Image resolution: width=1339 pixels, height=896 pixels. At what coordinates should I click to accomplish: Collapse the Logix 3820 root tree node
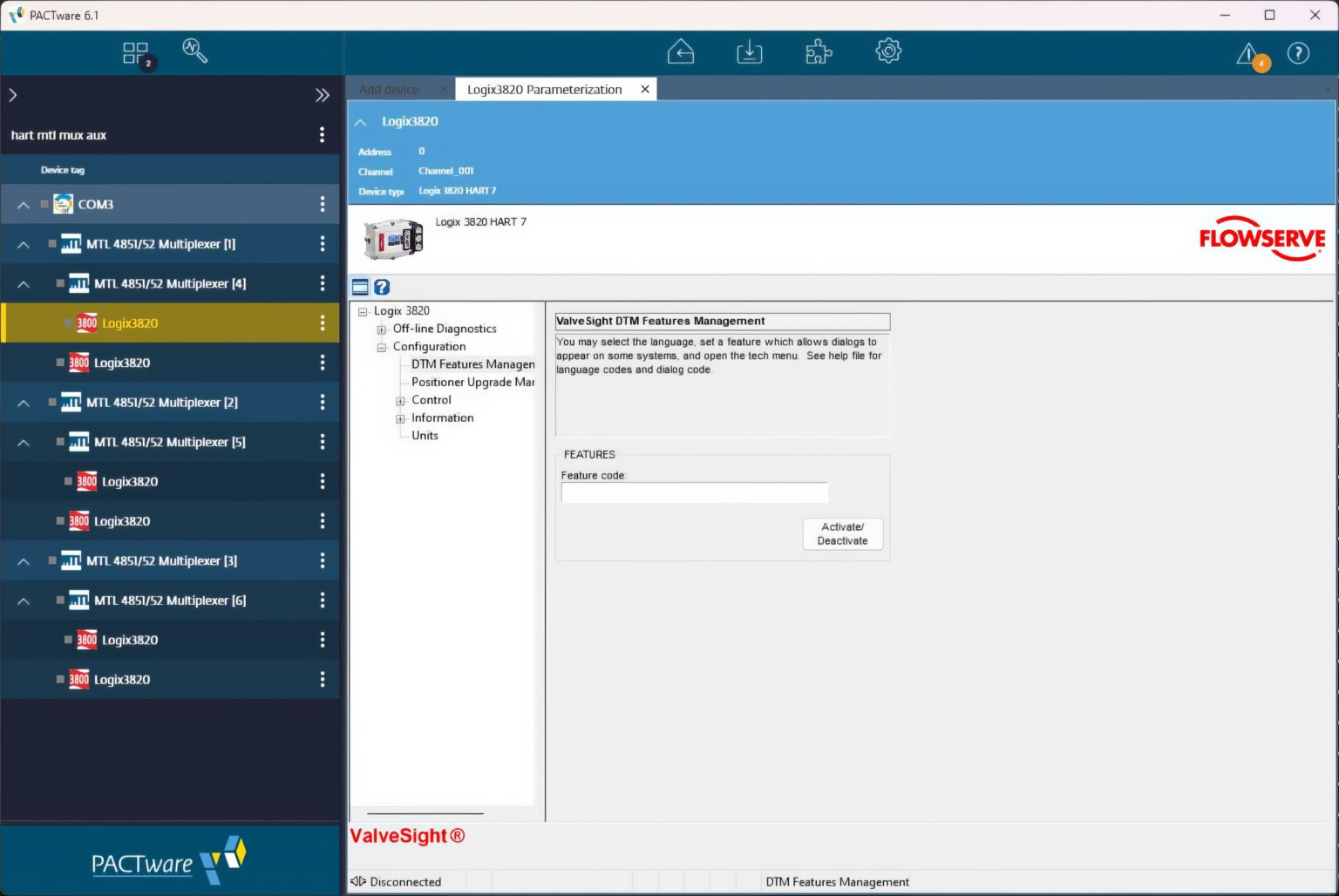[x=363, y=311]
